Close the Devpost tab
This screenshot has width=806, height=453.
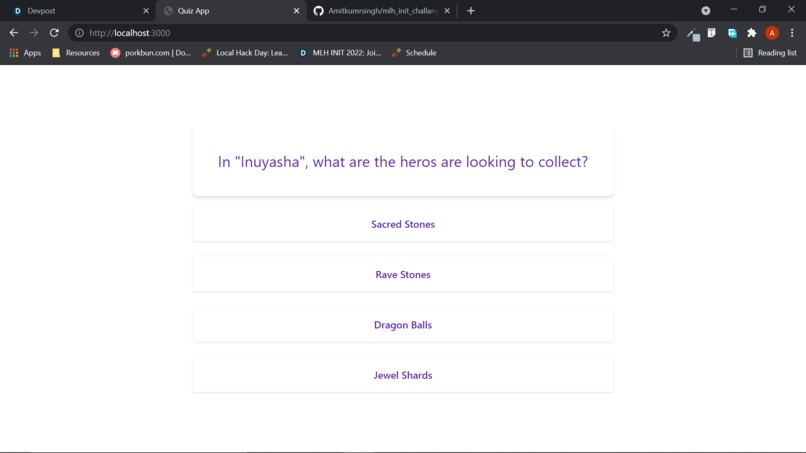tap(146, 11)
